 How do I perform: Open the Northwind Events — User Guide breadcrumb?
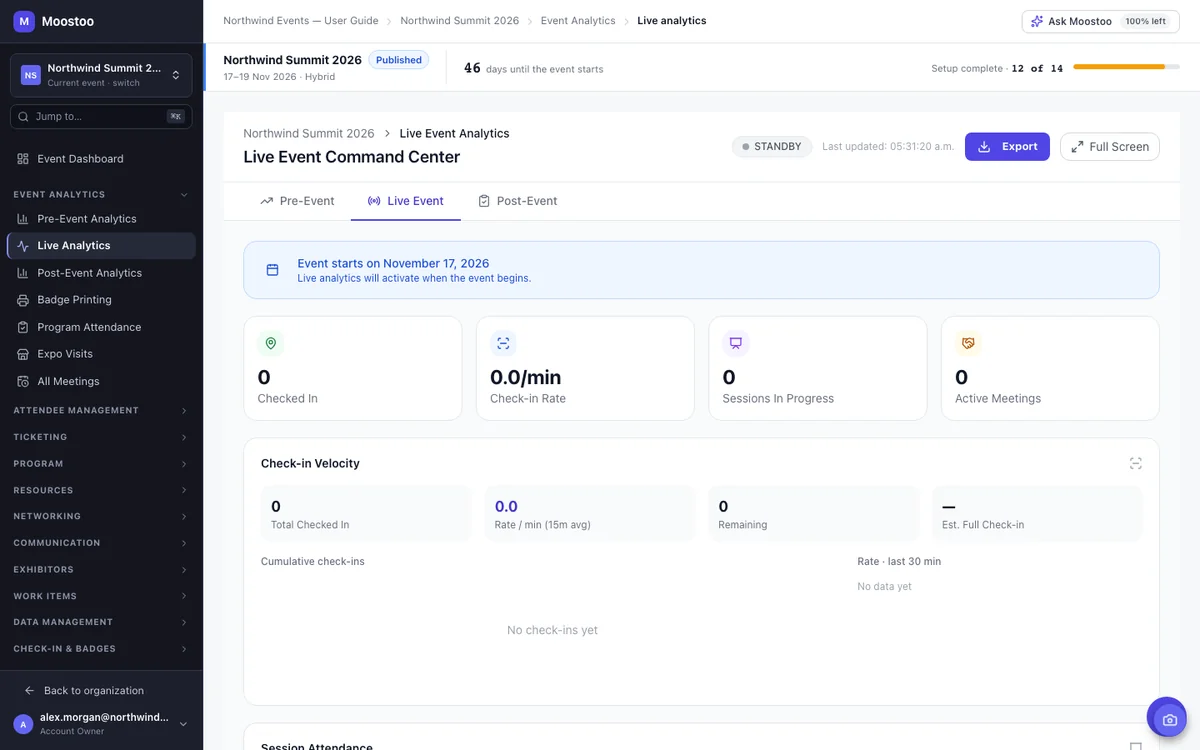(x=301, y=21)
